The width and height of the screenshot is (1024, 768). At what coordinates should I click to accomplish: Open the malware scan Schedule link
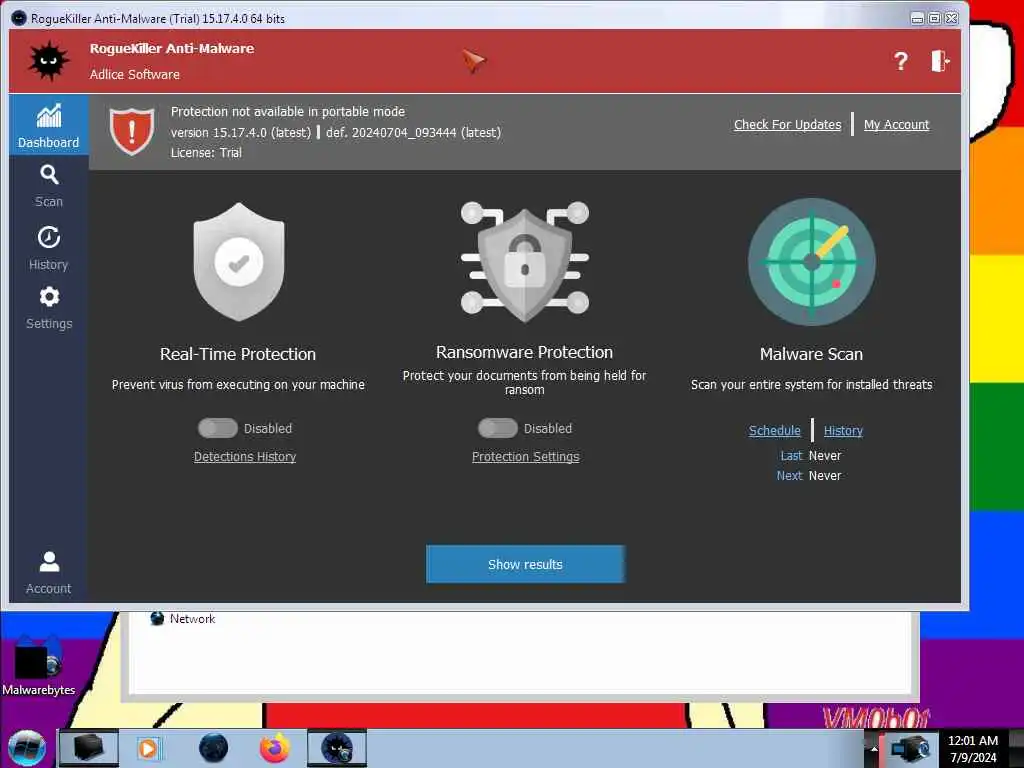pyautogui.click(x=775, y=430)
